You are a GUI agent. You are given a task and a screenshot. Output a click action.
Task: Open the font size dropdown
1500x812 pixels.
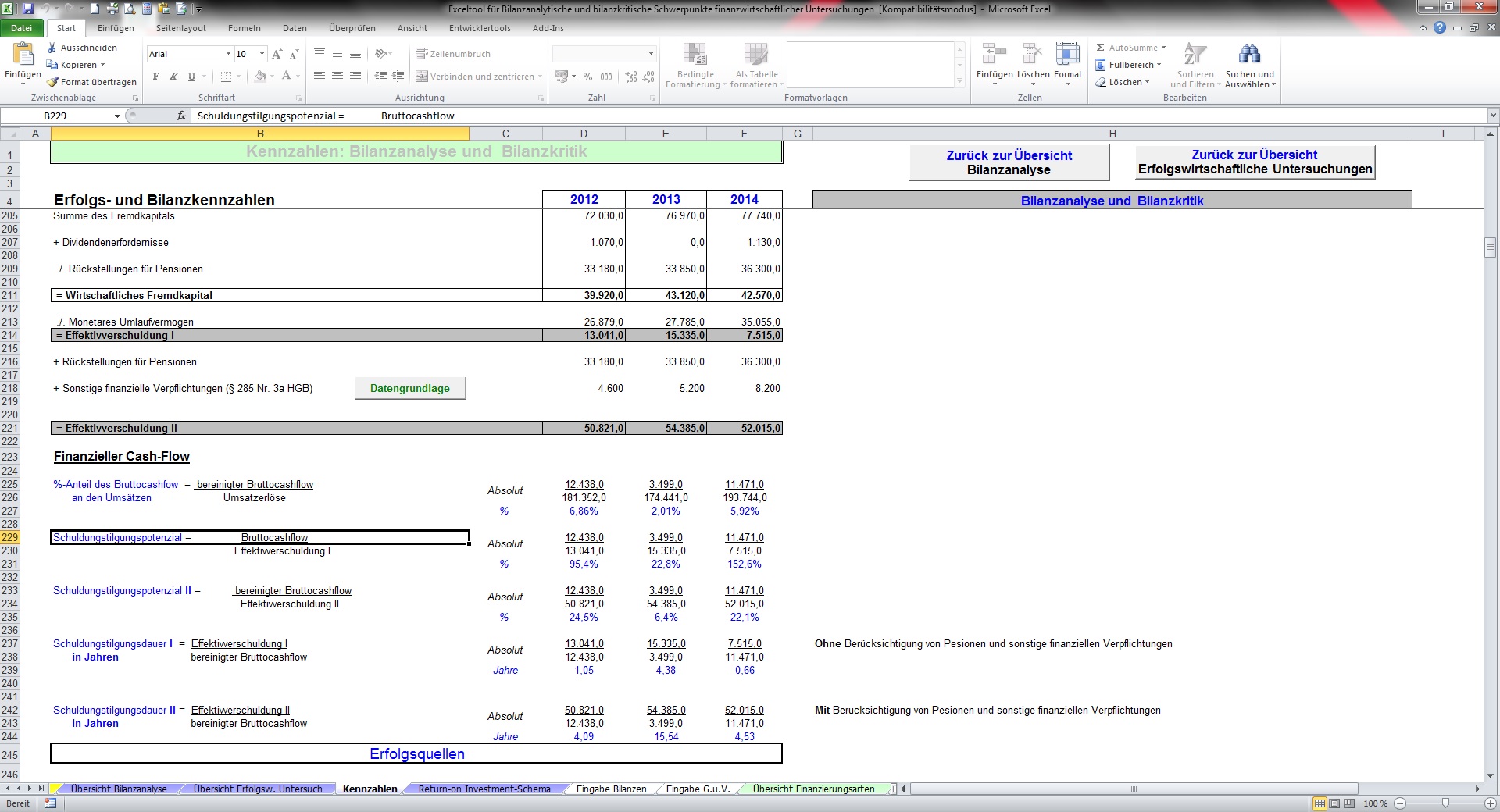pos(262,54)
